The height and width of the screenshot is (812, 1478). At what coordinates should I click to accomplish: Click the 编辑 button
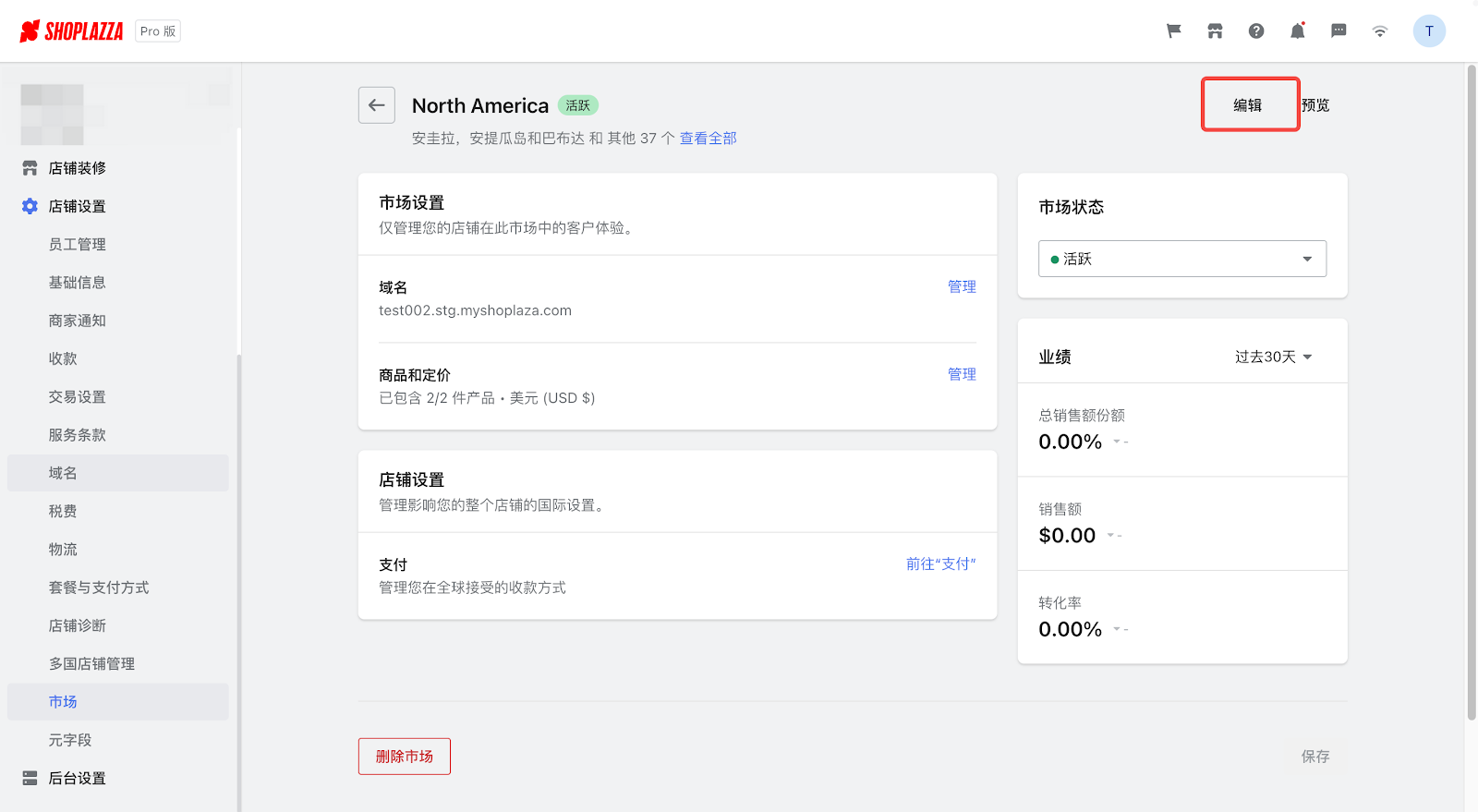coord(1250,105)
